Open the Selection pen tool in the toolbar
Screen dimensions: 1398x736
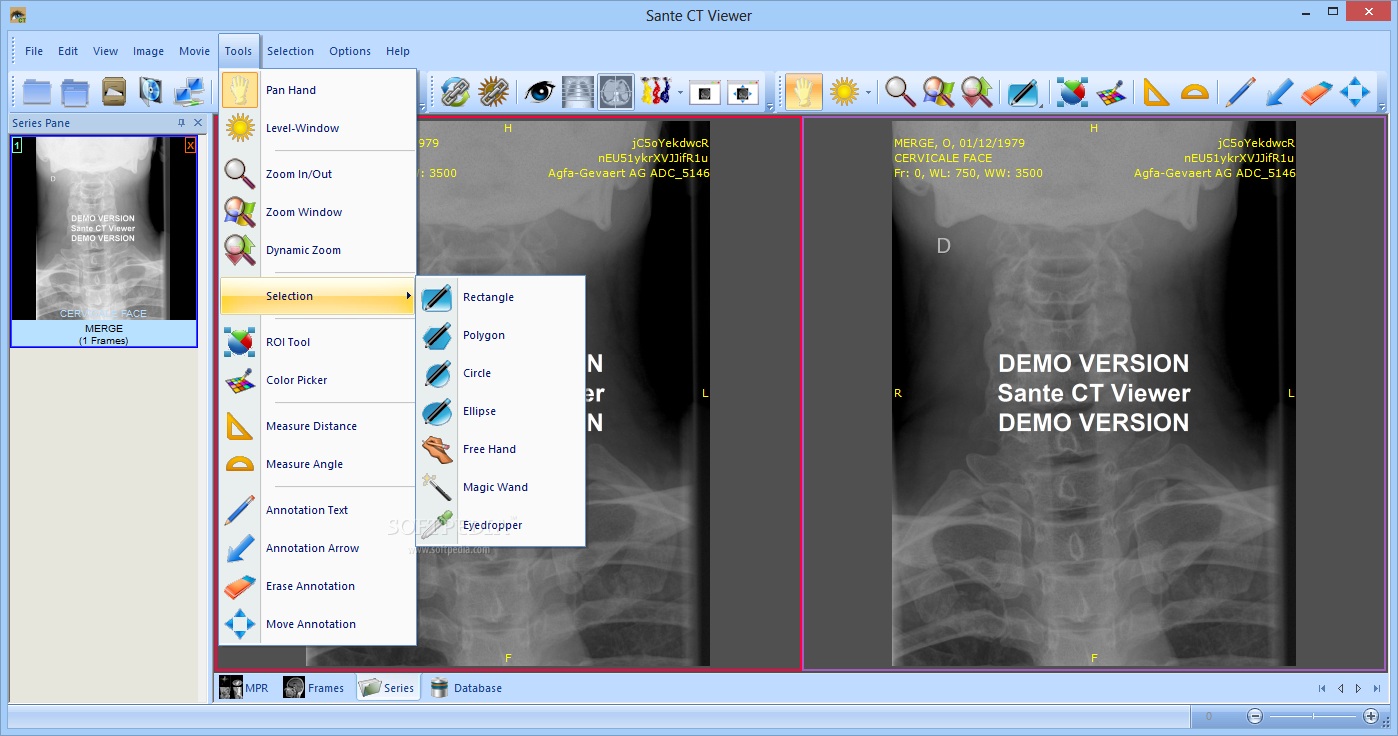pyautogui.click(x=1023, y=92)
